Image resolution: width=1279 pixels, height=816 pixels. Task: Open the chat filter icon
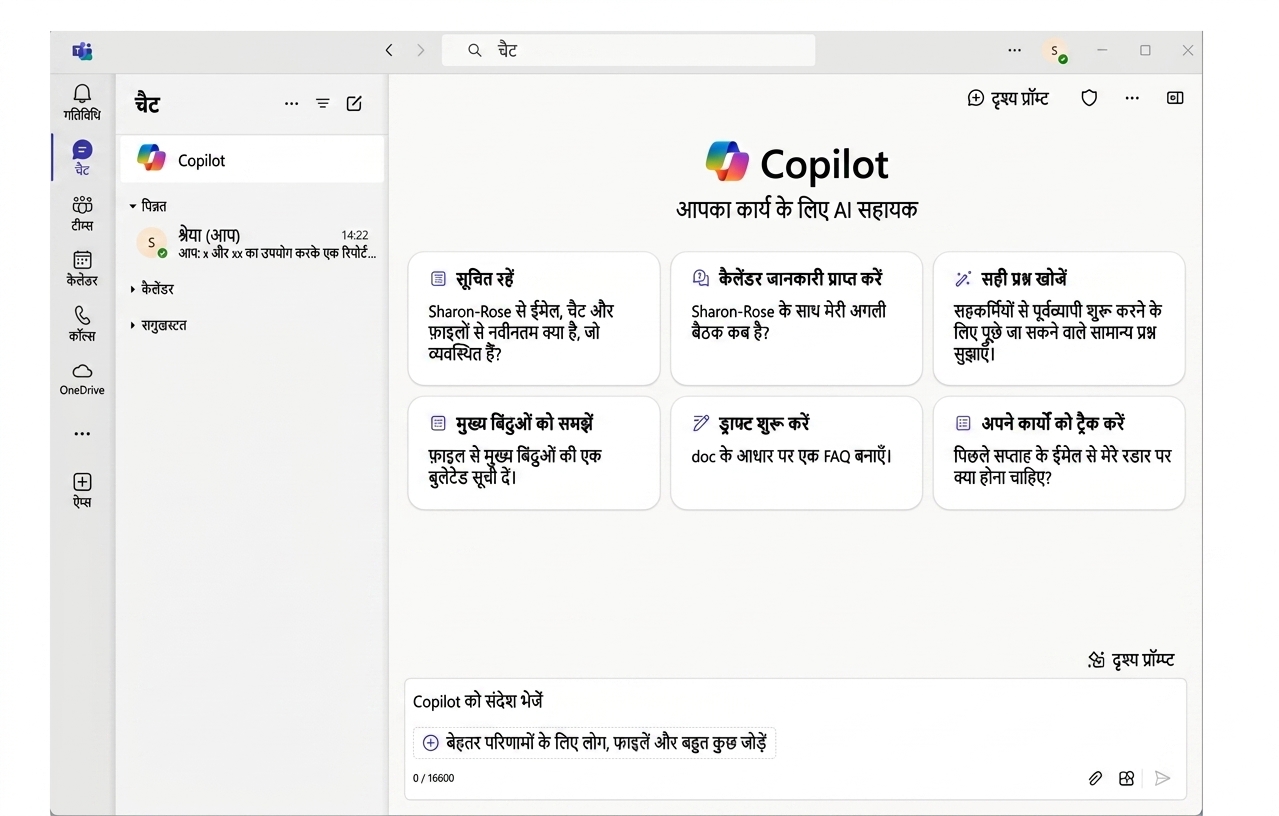click(322, 103)
